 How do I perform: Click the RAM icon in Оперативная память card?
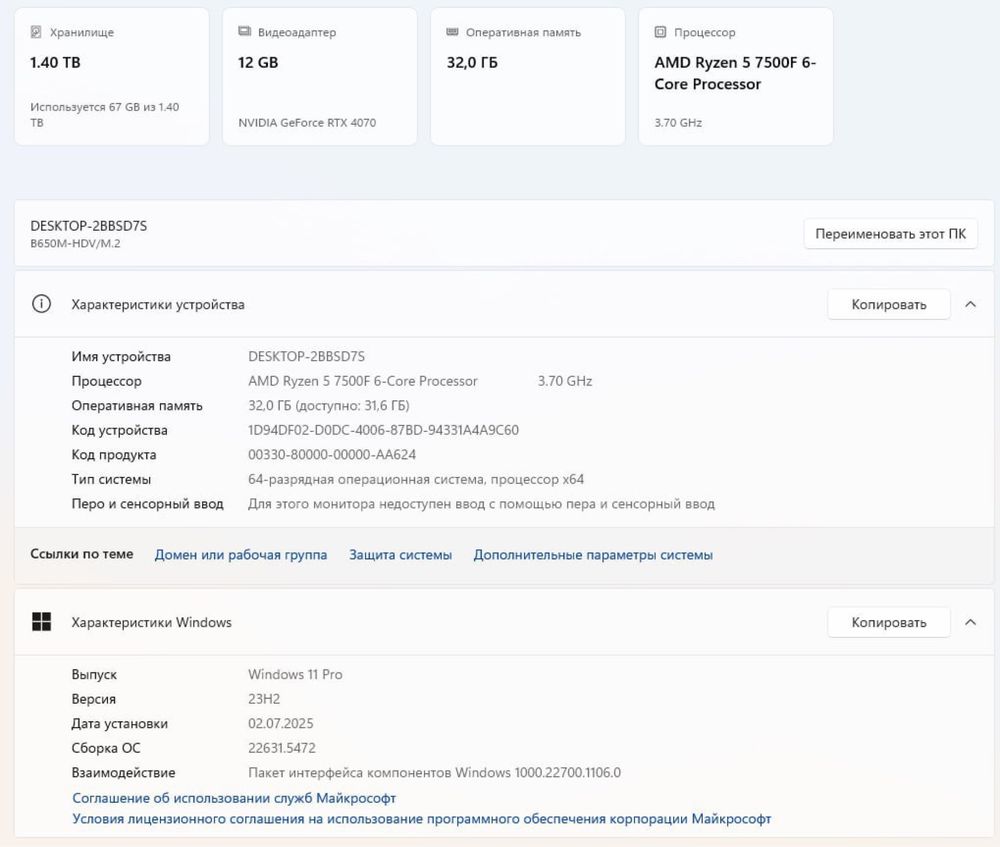pyautogui.click(x=452, y=31)
